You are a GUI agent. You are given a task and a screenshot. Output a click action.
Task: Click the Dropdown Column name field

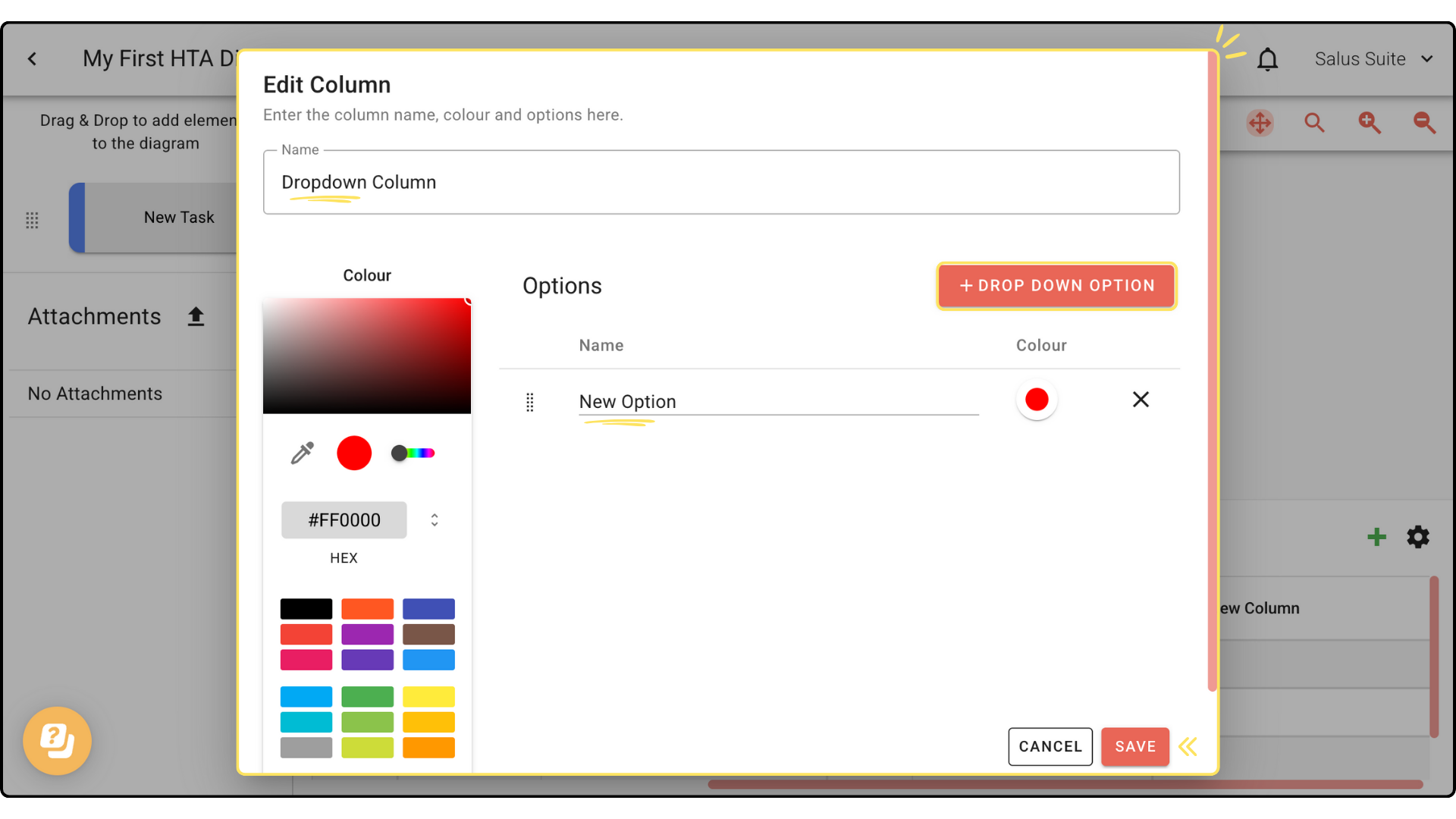(x=720, y=183)
